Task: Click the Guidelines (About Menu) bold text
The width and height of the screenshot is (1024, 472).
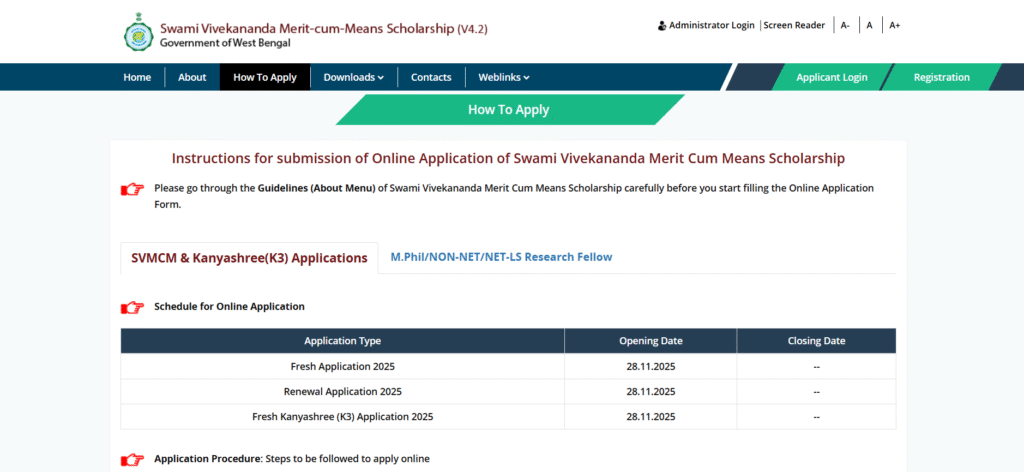Action: [x=317, y=188]
